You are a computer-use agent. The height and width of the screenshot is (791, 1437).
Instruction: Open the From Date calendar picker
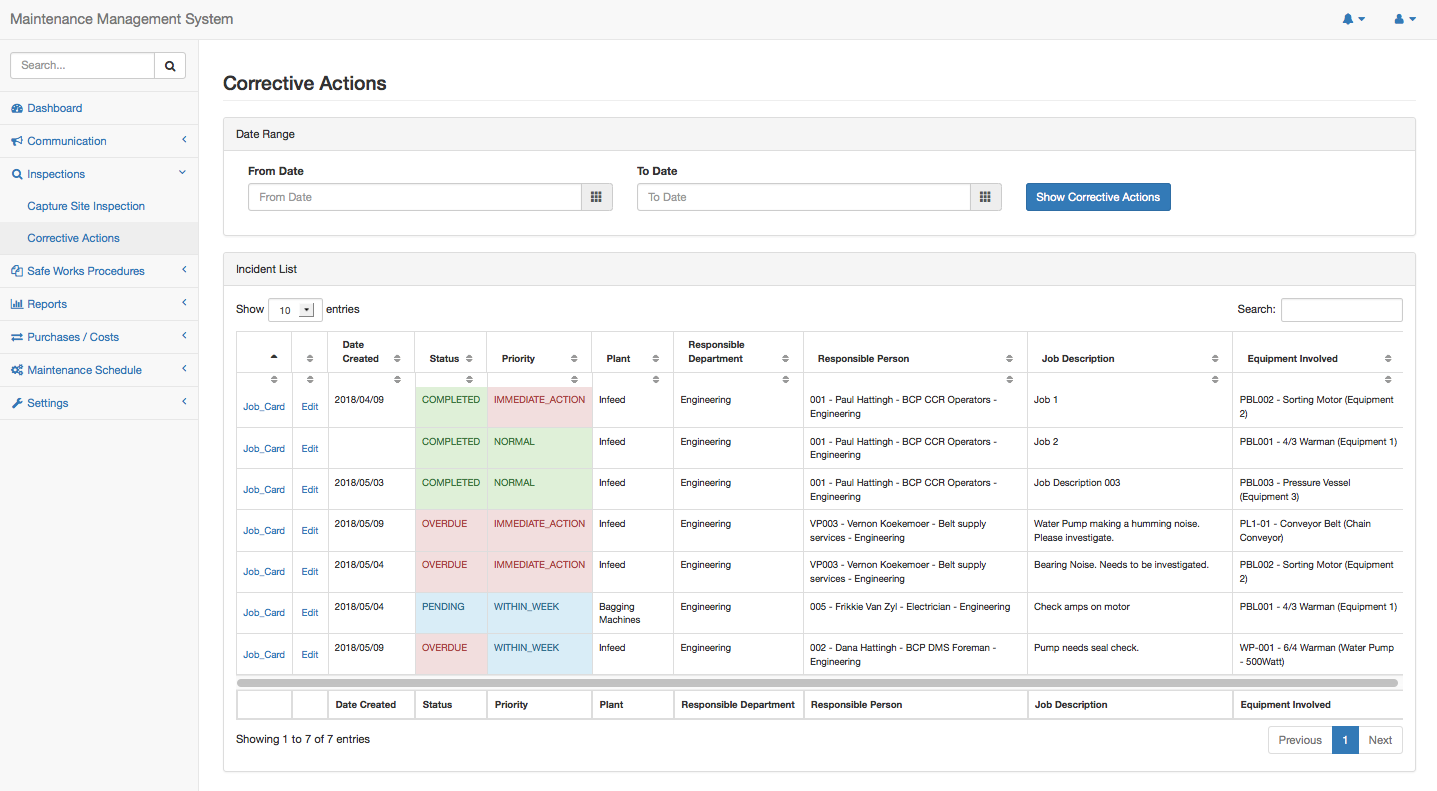click(596, 197)
